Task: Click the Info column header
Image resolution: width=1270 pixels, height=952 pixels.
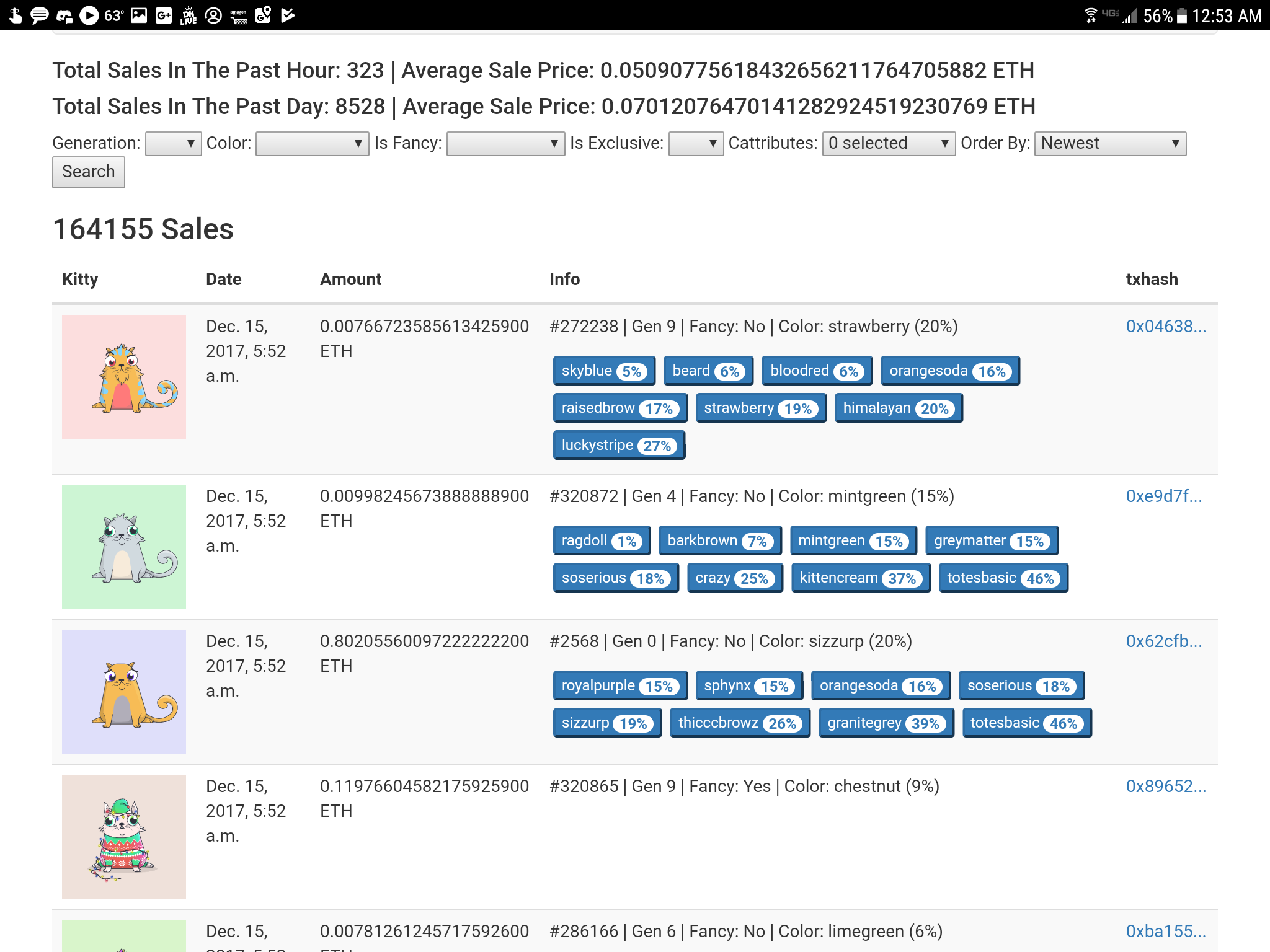Action: tap(564, 280)
